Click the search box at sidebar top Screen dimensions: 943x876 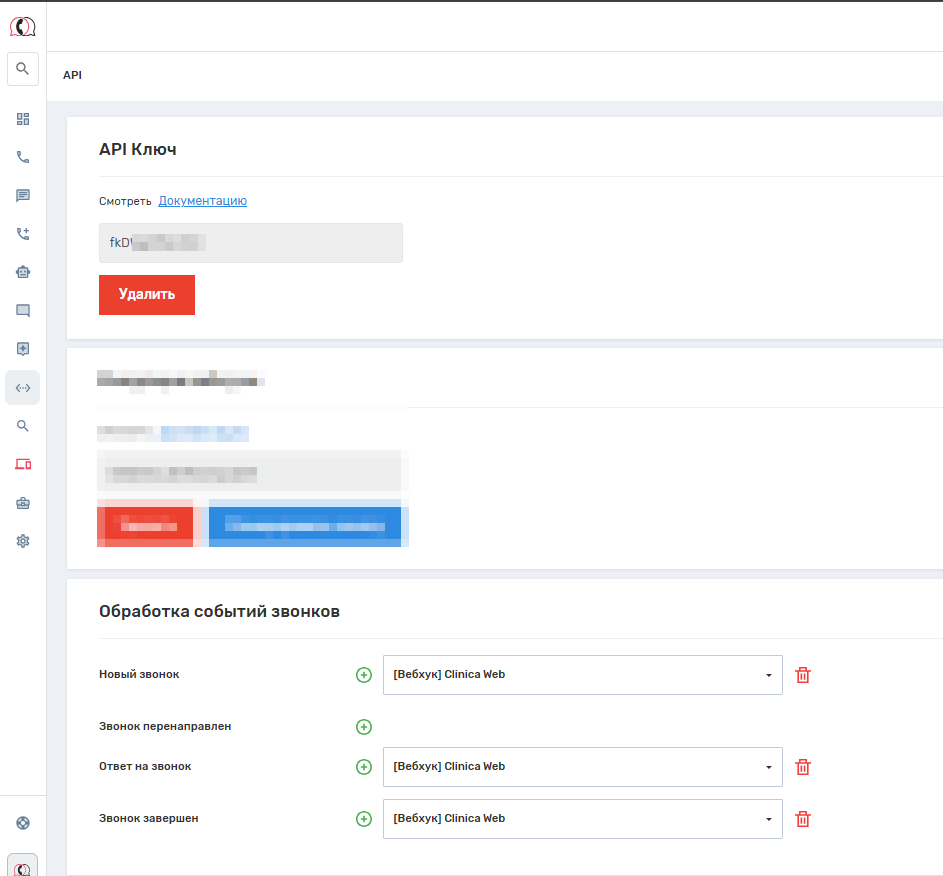23,69
